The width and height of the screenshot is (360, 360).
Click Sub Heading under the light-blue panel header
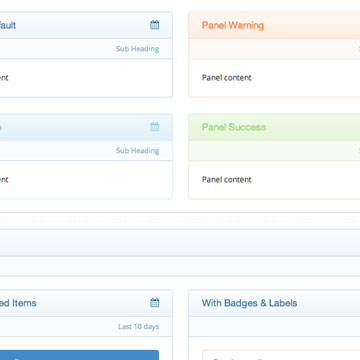coord(137,151)
